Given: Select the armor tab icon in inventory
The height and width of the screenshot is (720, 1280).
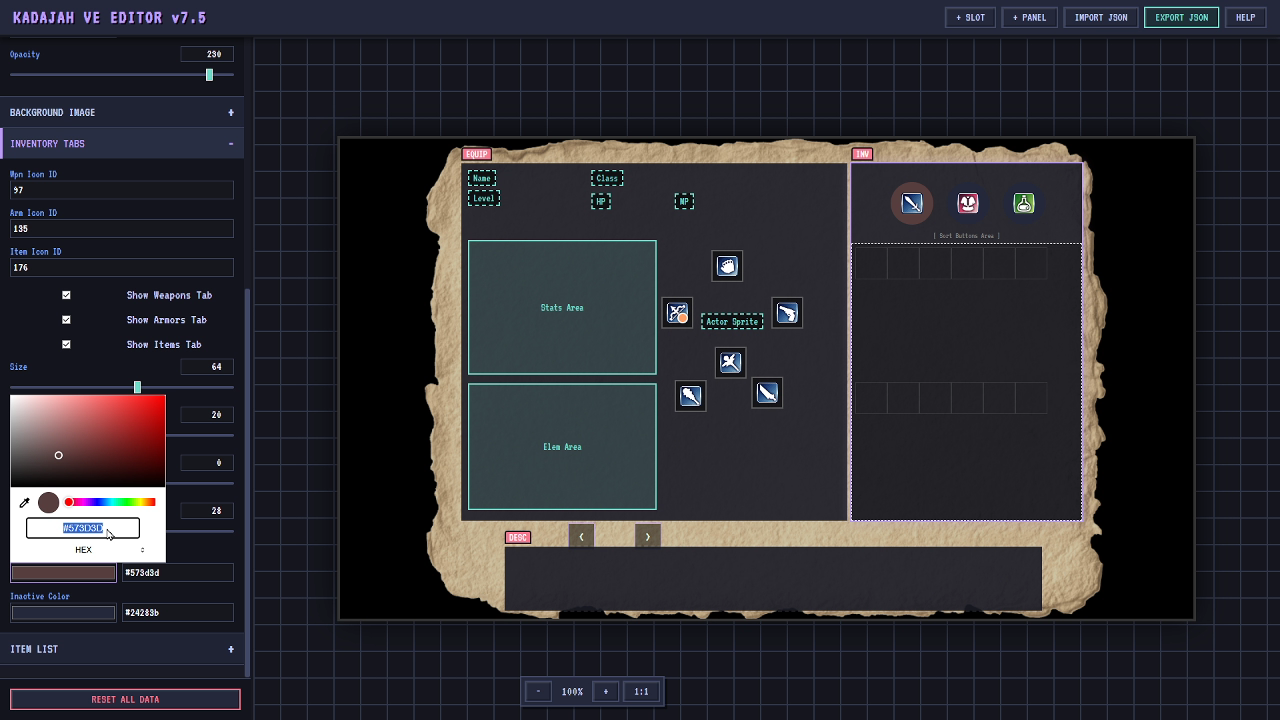Looking at the screenshot, I should click(968, 203).
